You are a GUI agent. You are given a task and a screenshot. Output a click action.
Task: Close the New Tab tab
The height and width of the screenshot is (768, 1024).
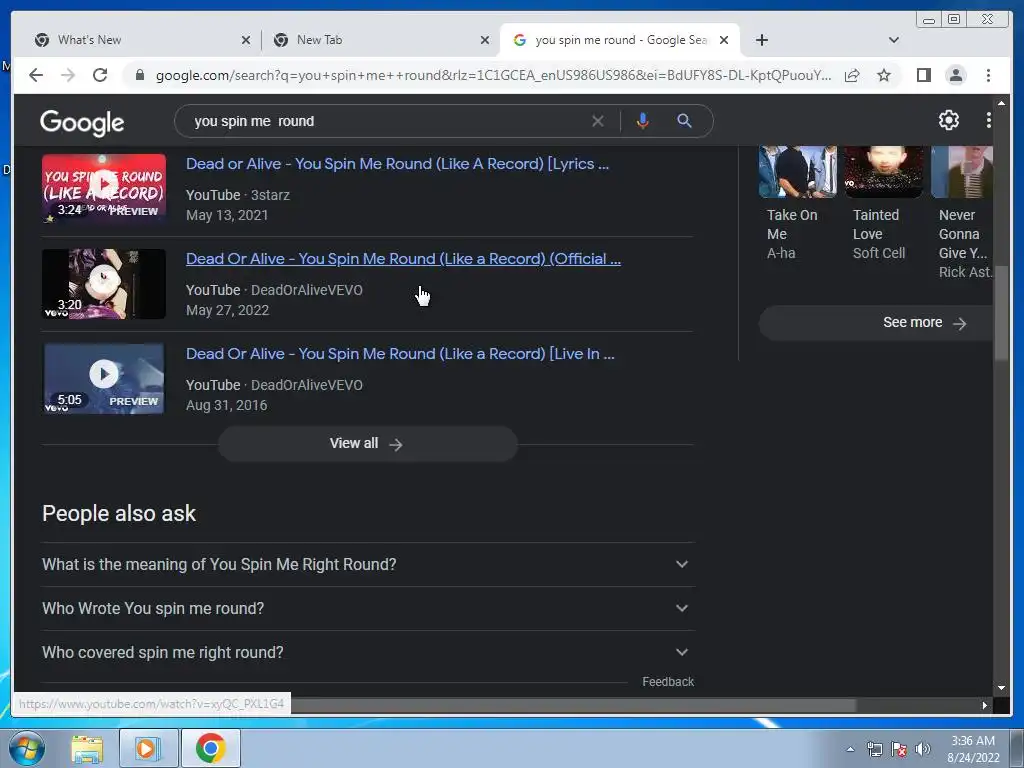[485, 40]
